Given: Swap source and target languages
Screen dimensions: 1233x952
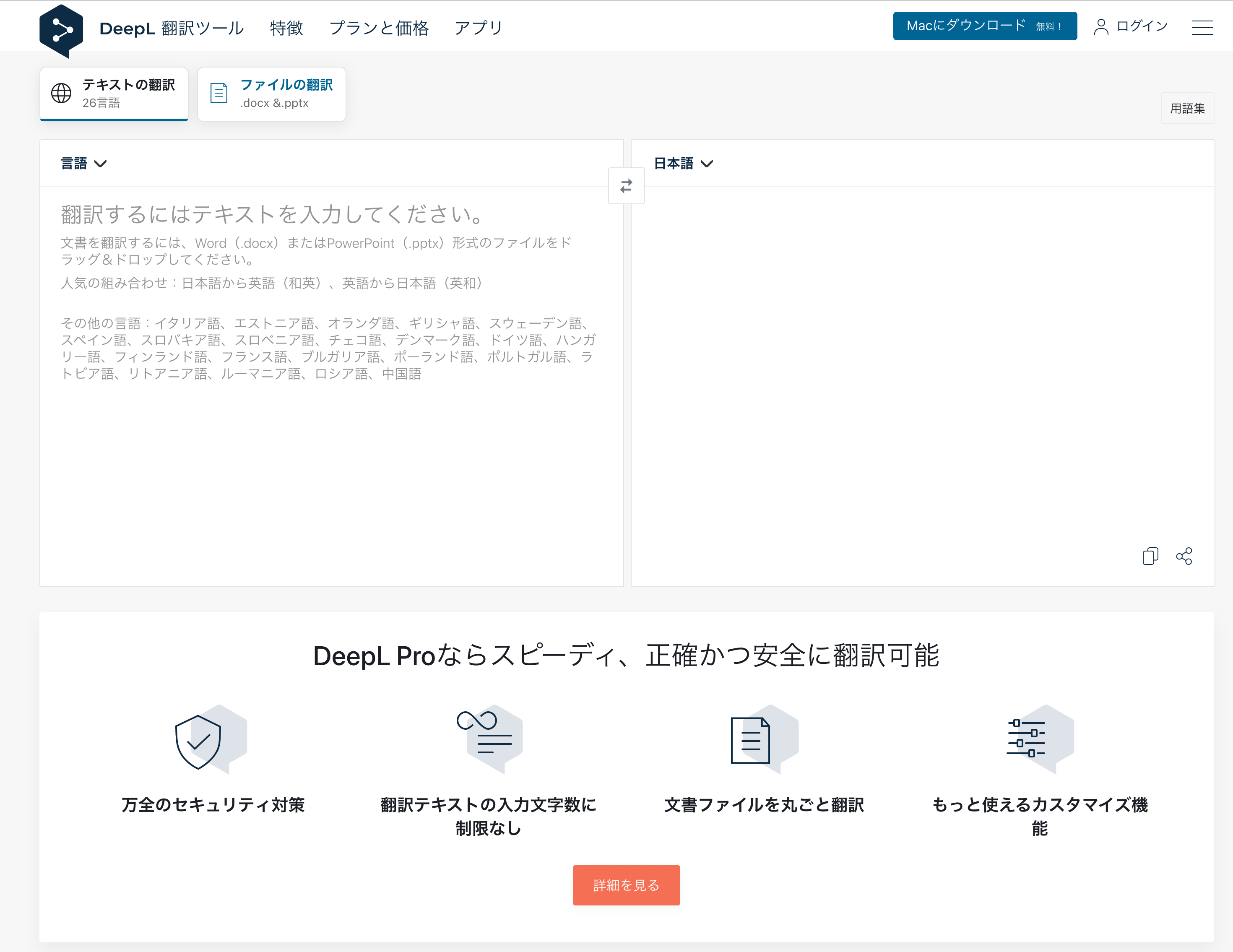Looking at the screenshot, I should tap(626, 186).
